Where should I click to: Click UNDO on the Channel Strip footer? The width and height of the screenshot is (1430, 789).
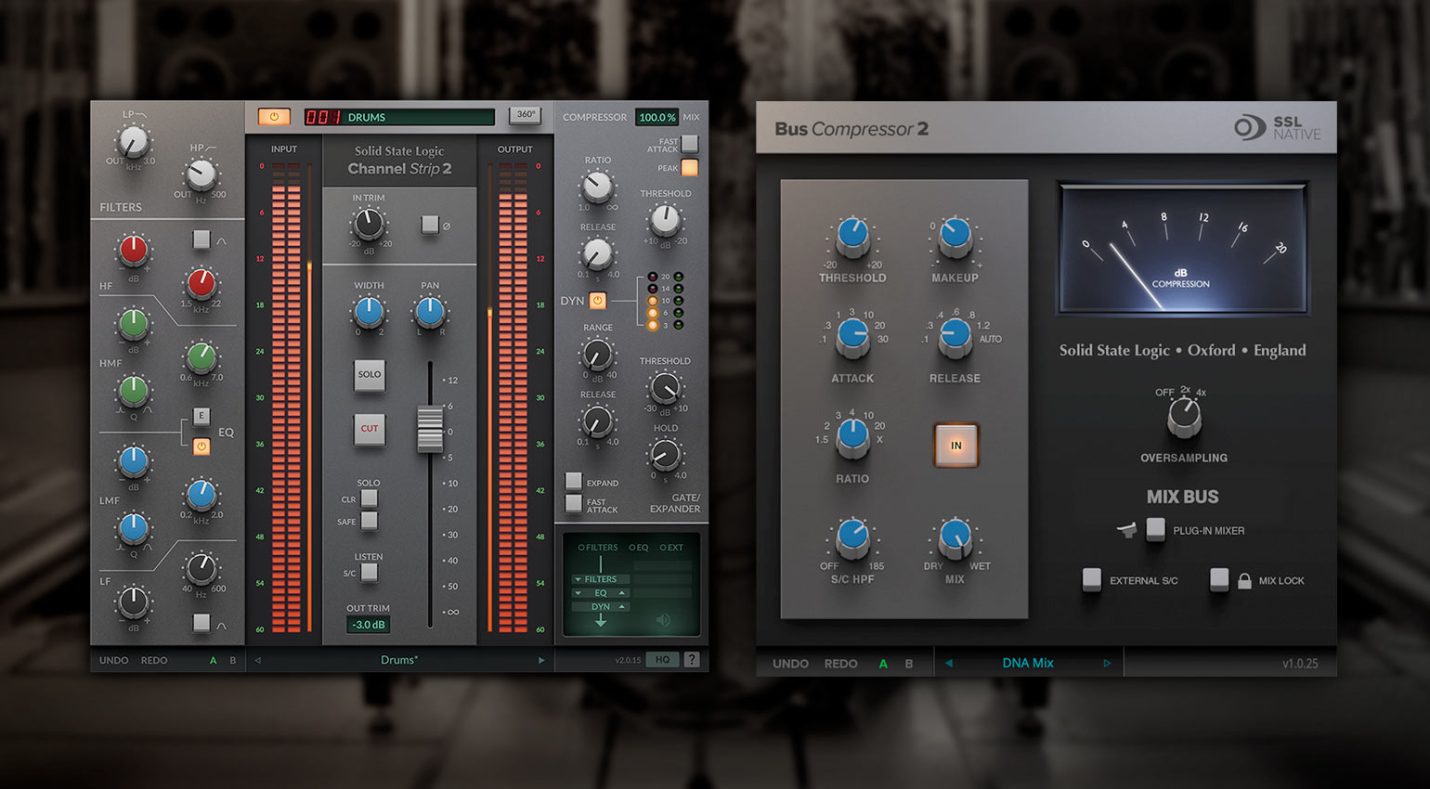point(113,660)
